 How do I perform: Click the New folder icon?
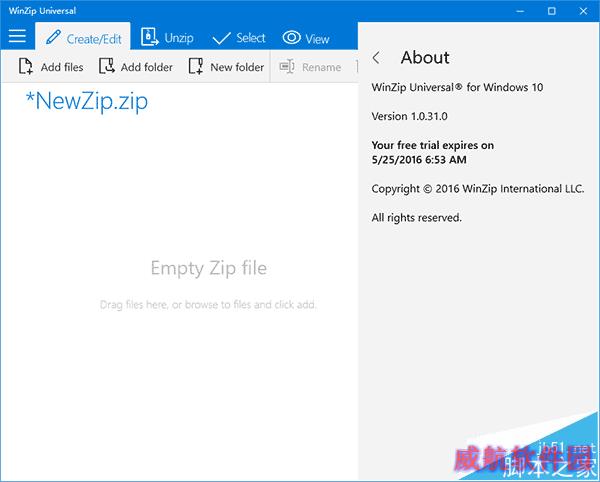tap(196, 66)
